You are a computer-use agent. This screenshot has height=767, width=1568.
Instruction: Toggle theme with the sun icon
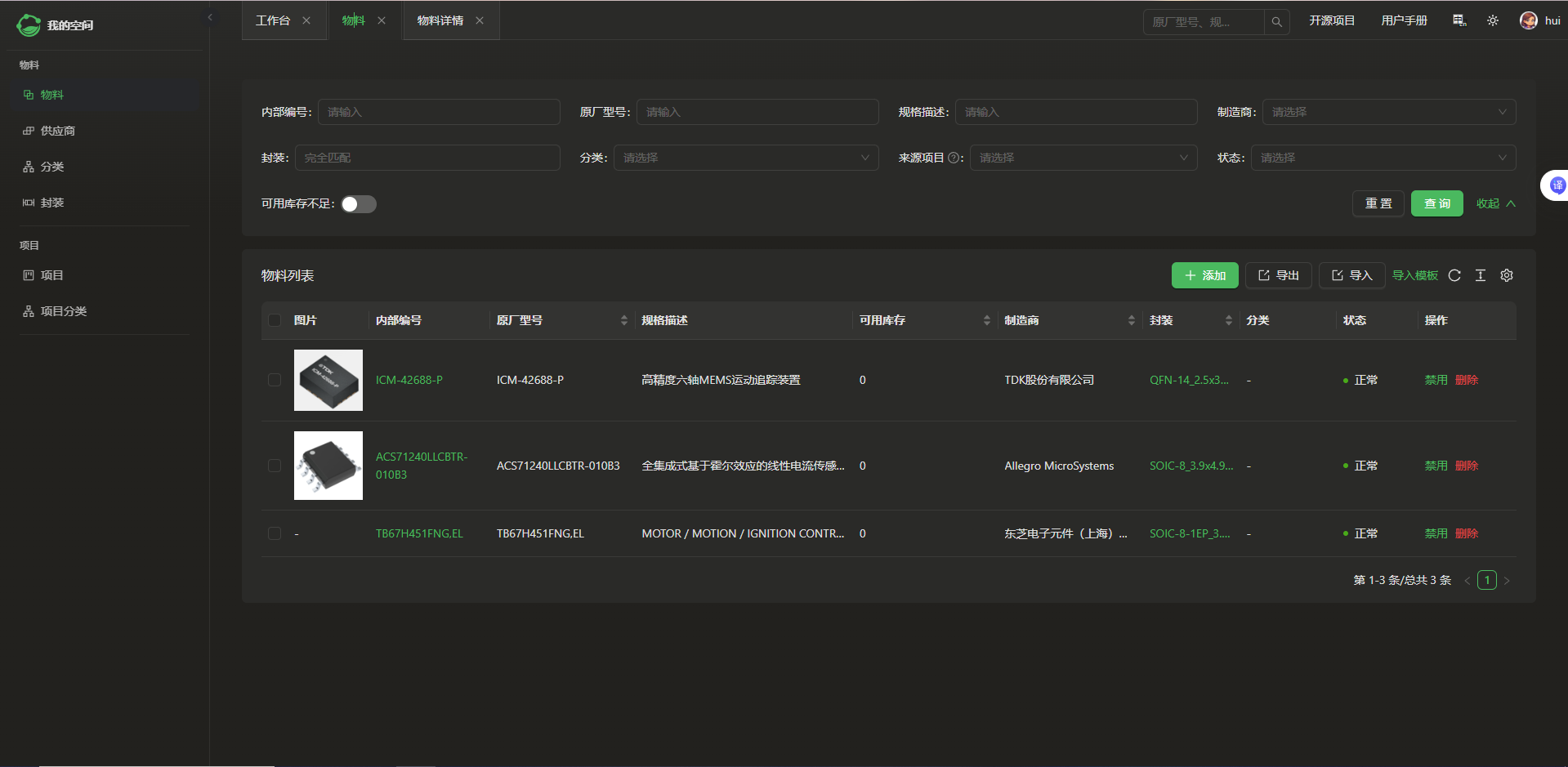1493,20
